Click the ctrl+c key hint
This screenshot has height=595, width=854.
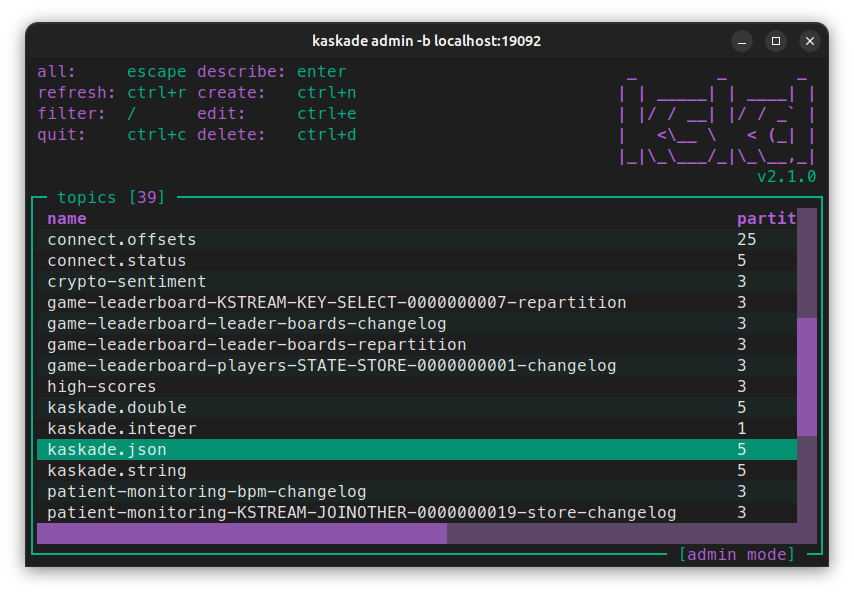(x=157, y=135)
